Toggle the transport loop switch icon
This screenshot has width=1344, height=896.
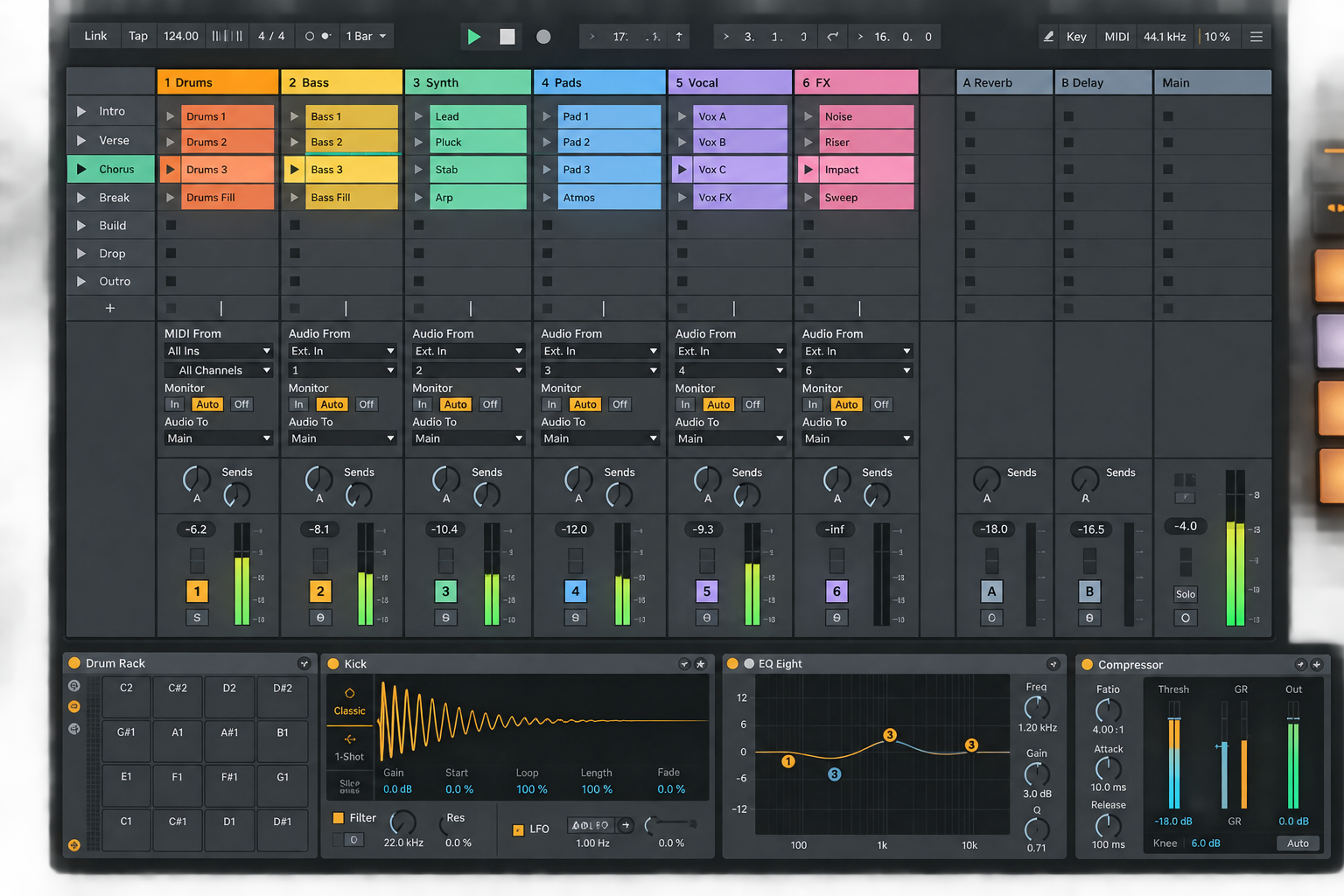(x=833, y=37)
